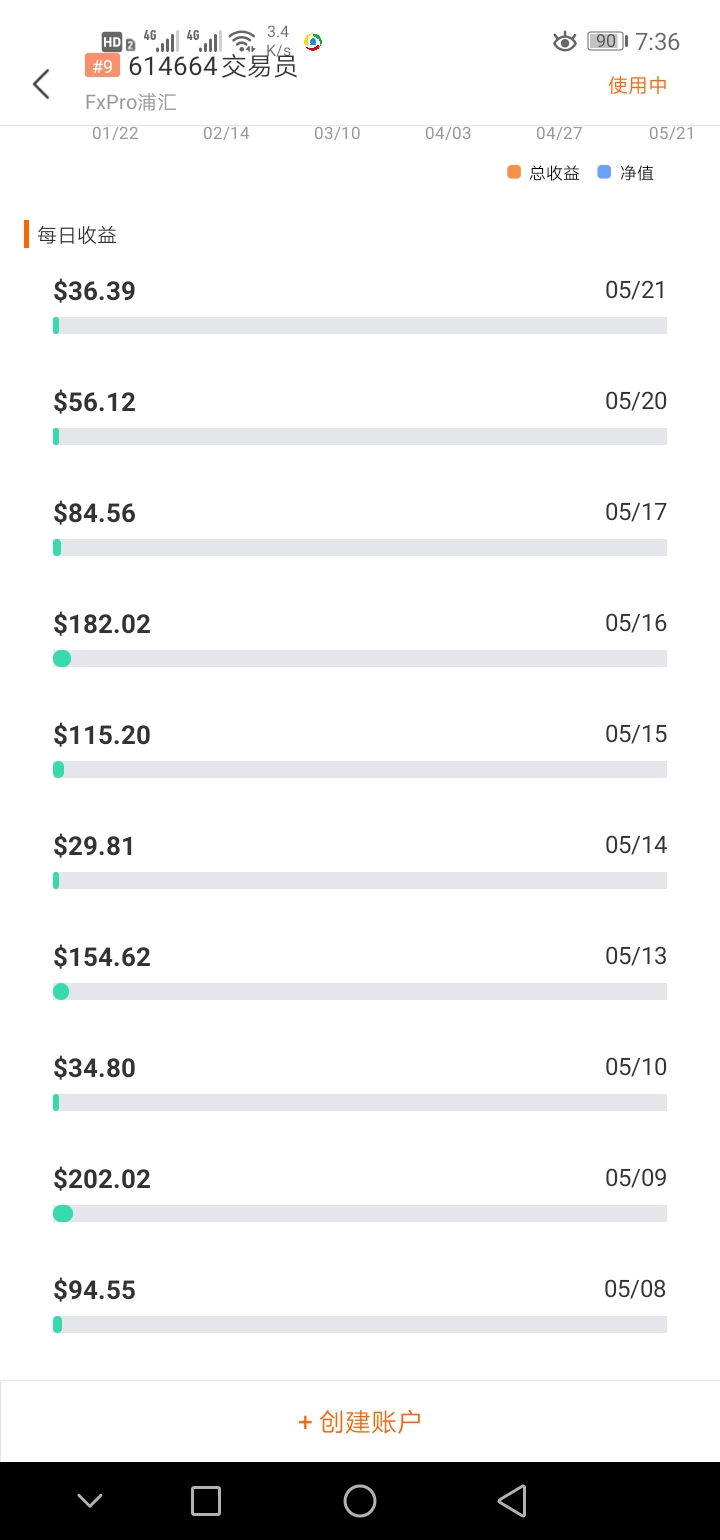720x1540 pixels.
Task: Collapse keyboard using down chevron icon
Action: tap(90, 1500)
